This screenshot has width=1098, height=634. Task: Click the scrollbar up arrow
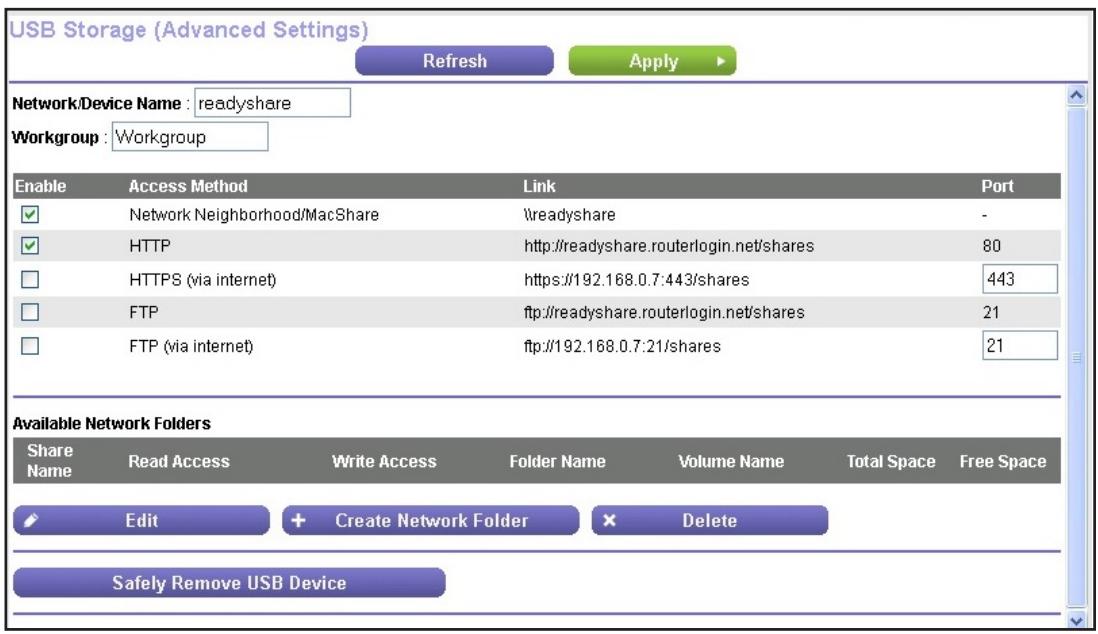(1076, 95)
